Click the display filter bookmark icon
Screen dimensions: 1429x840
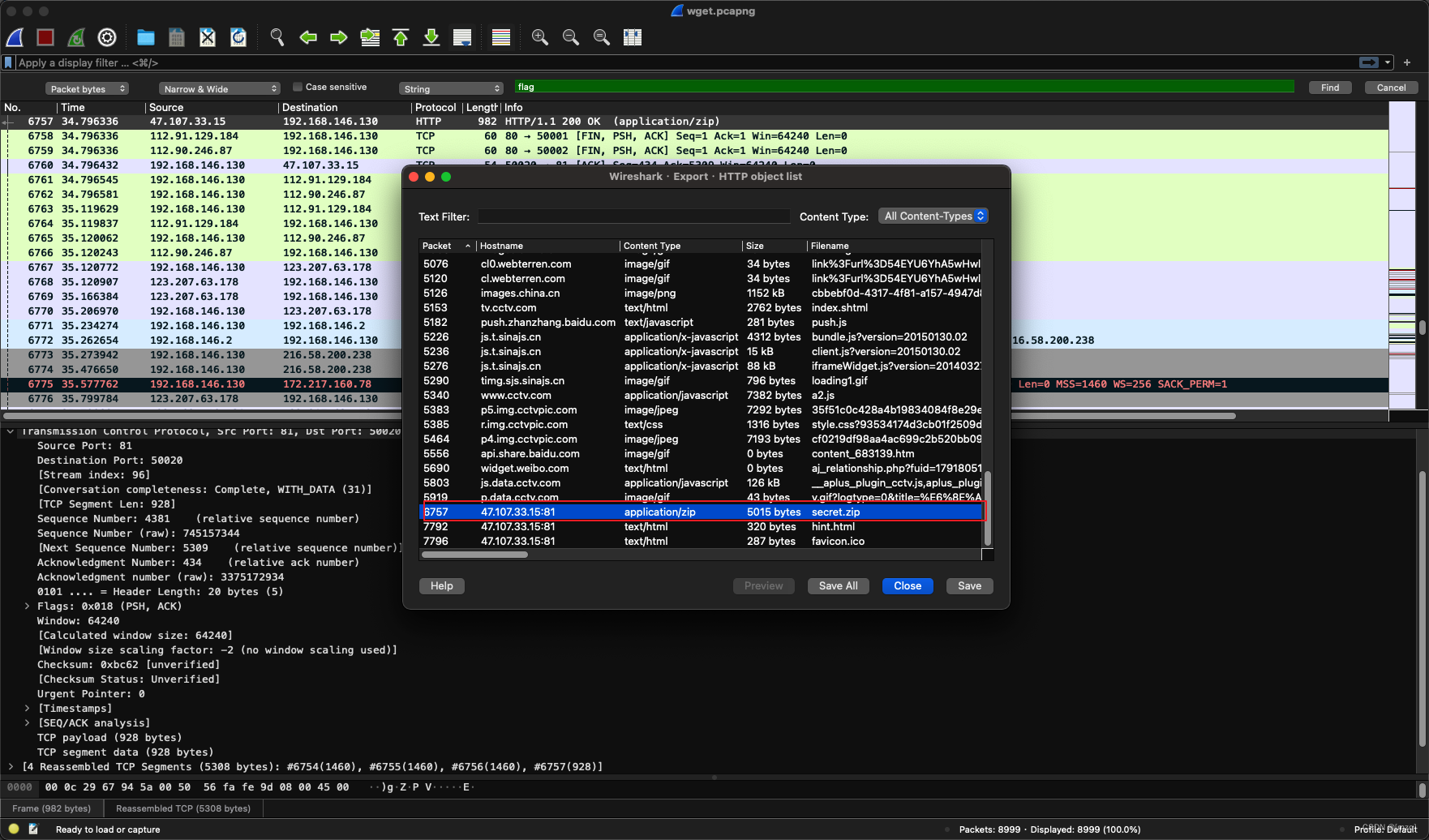tap(8, 62)
